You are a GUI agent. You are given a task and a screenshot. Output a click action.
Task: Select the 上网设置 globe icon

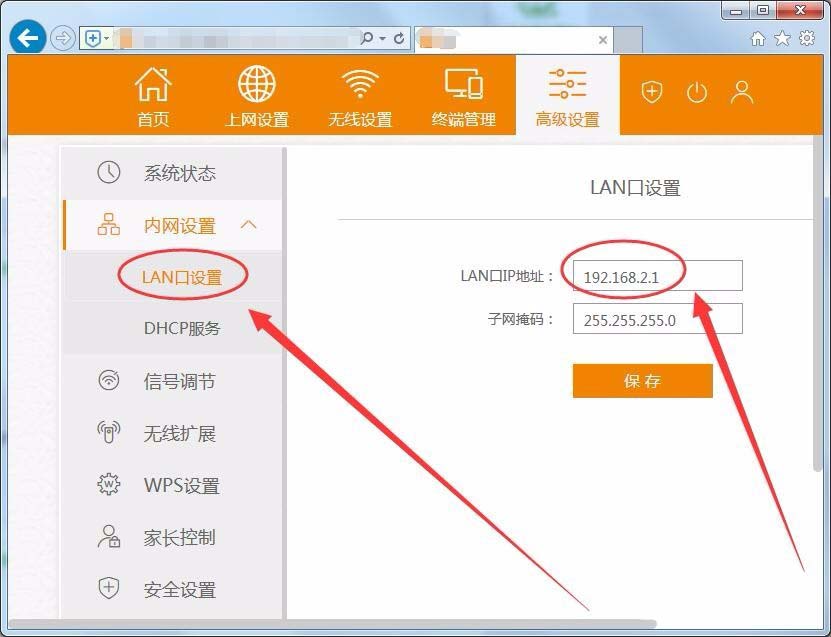256,83
